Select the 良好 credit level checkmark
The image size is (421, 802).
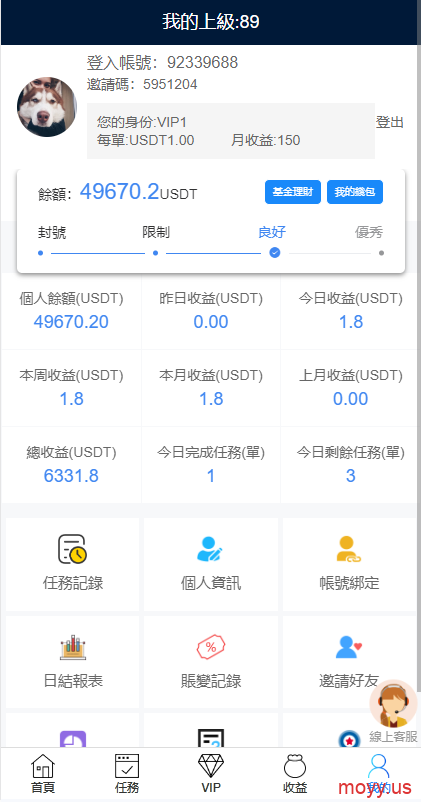275,253
